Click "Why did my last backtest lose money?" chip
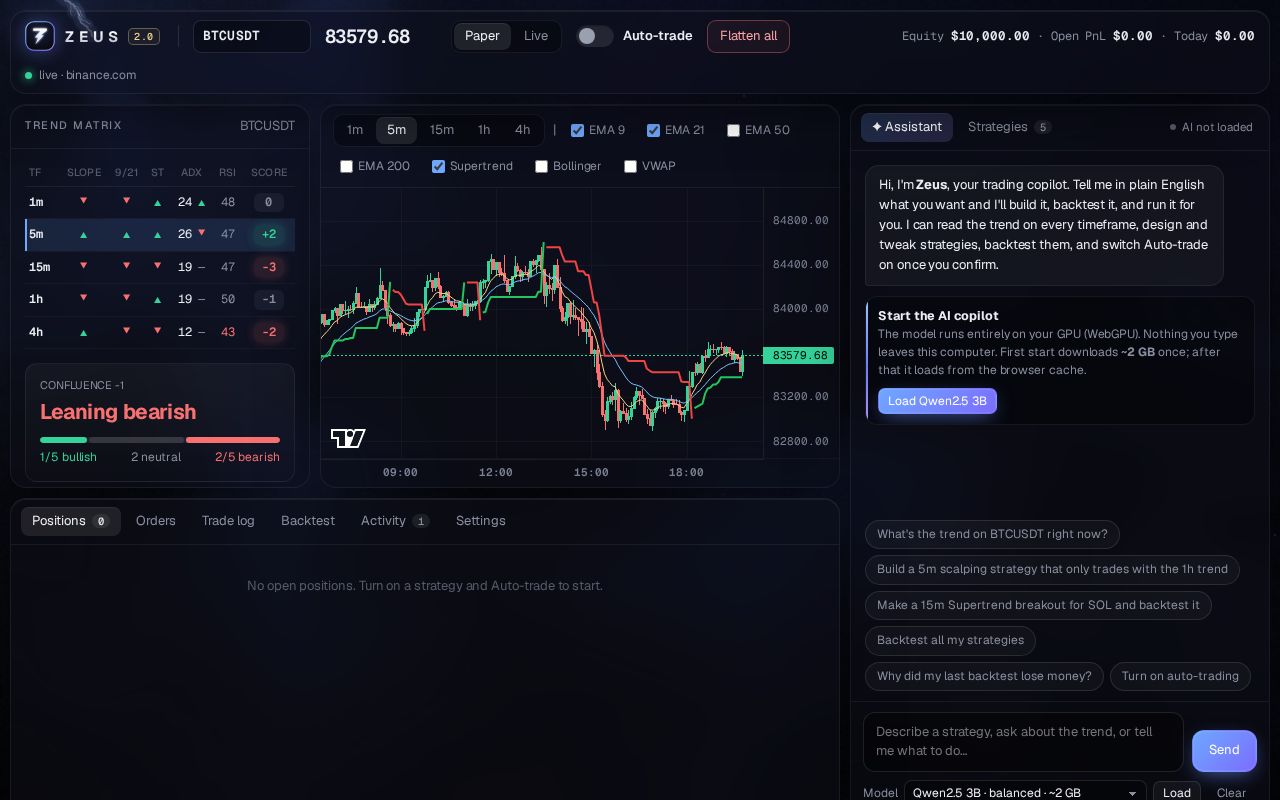 984,676
